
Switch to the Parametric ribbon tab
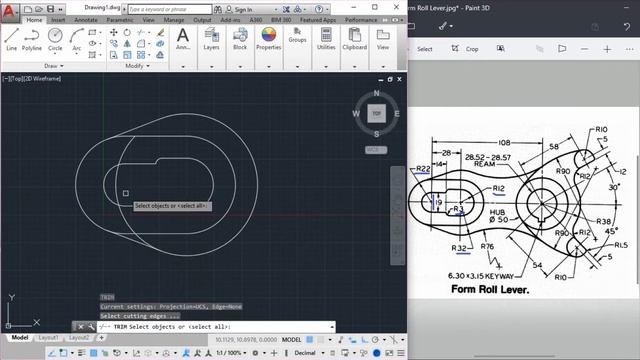tap(120, 20)
